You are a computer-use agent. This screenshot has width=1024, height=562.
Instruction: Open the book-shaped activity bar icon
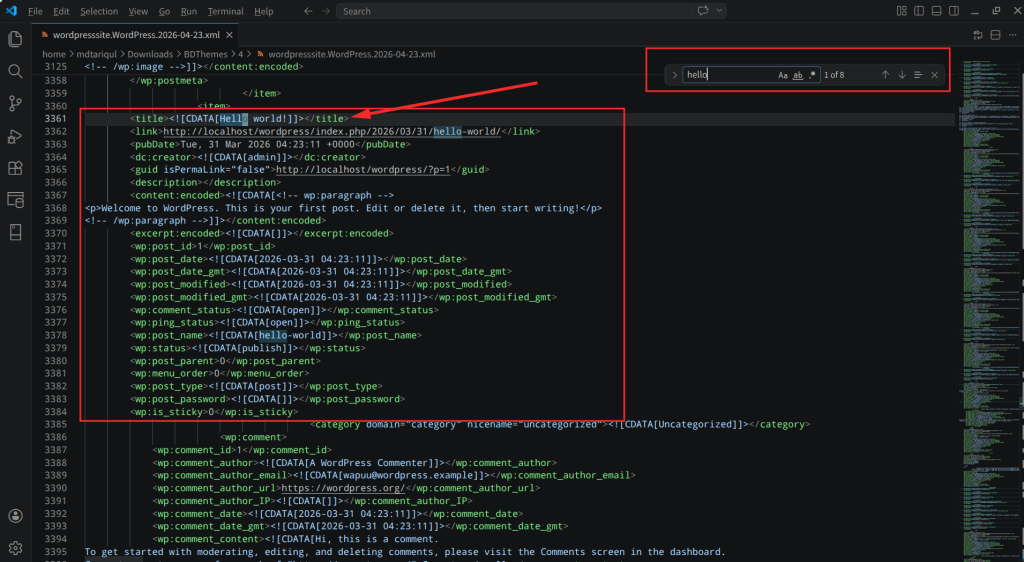[15, 232]
